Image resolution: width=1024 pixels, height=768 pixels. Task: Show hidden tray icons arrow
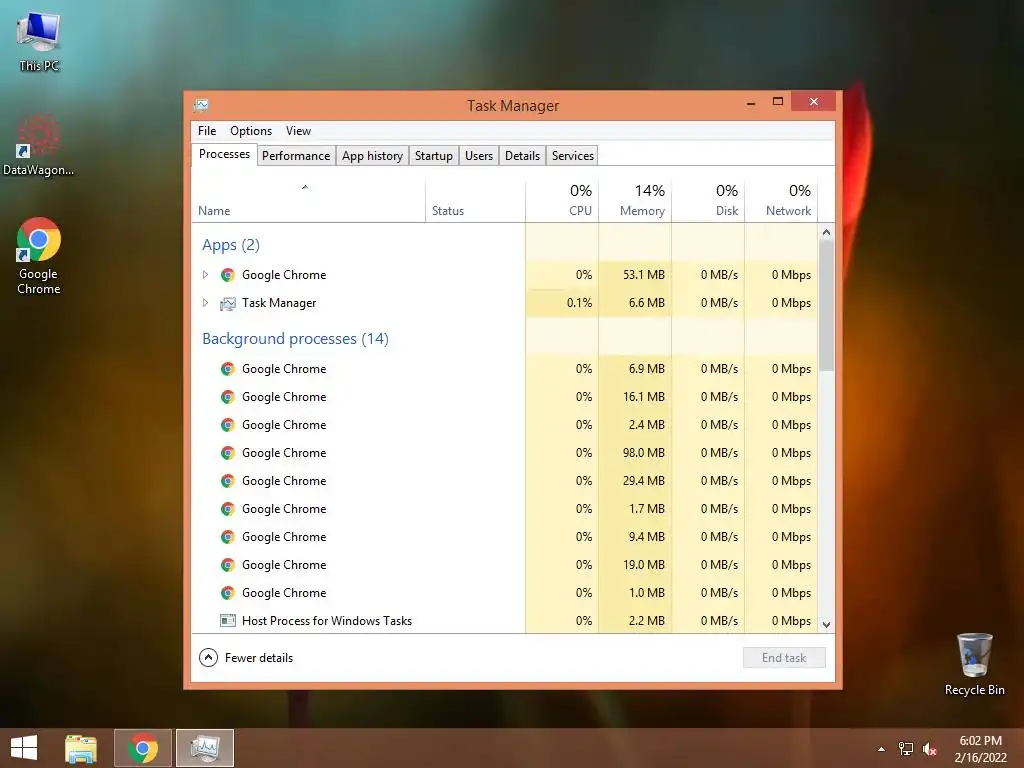click(882, 749)
